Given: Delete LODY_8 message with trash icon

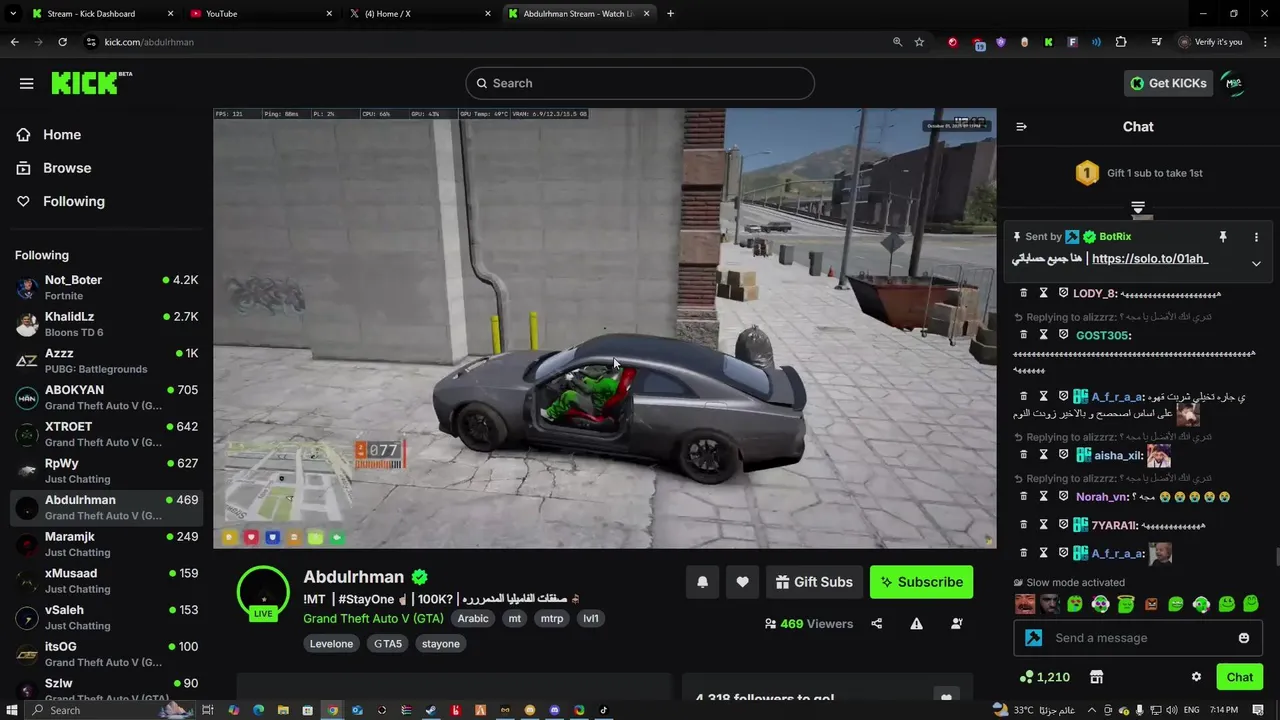Looking at the screenshot, I should click(x=1023, y=293).
